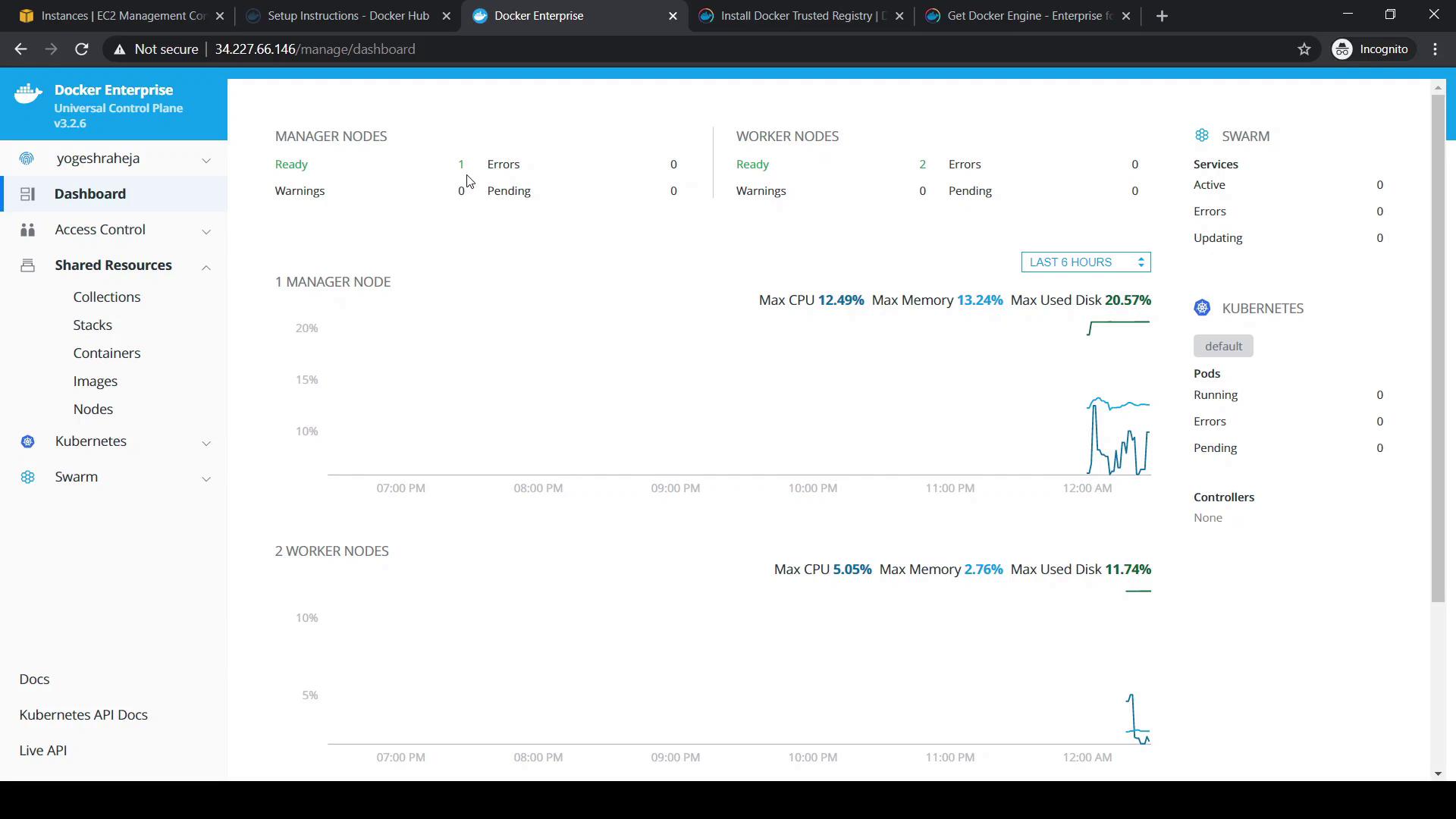Switch to Setup Instructions - Docker Hub tab
Image resolution: width=1456 pixels, height=819 pixels.
(347, 16)
